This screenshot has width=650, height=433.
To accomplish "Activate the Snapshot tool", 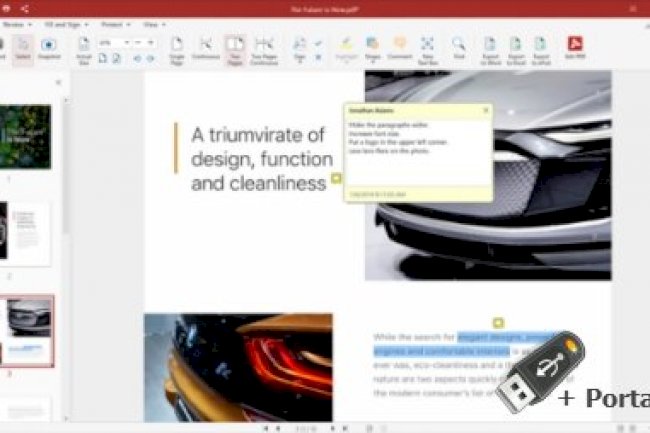I will [x=49, y=49].
